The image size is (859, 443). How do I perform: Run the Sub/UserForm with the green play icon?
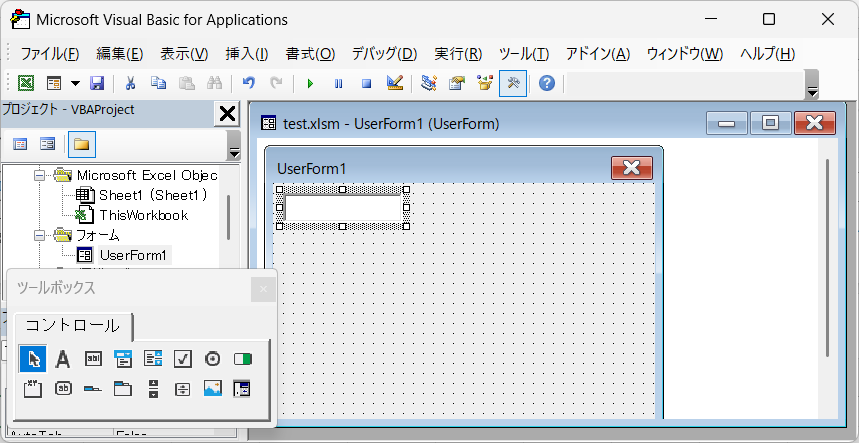pos(311,83)
